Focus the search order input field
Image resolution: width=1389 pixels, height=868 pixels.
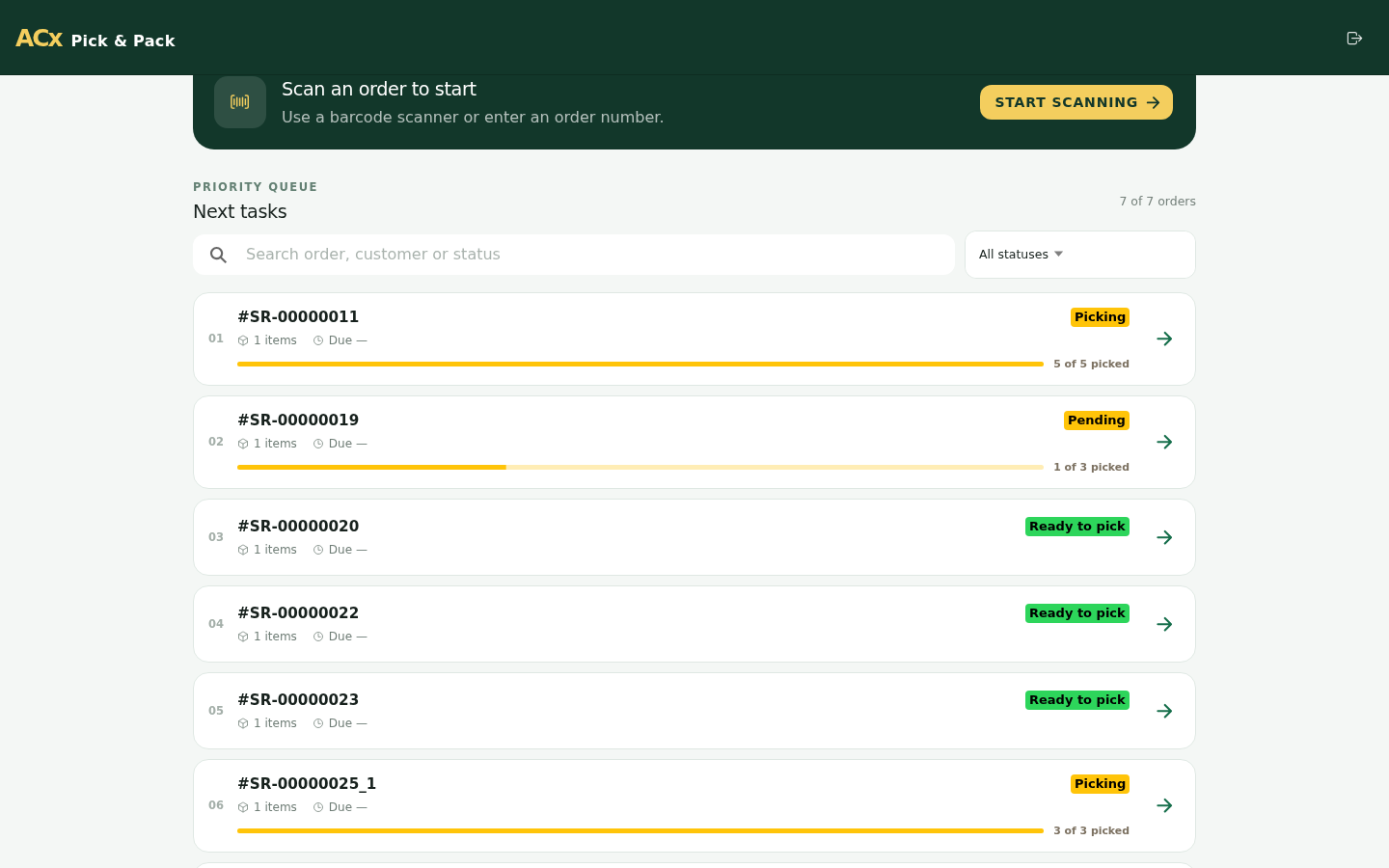point(574,255)
